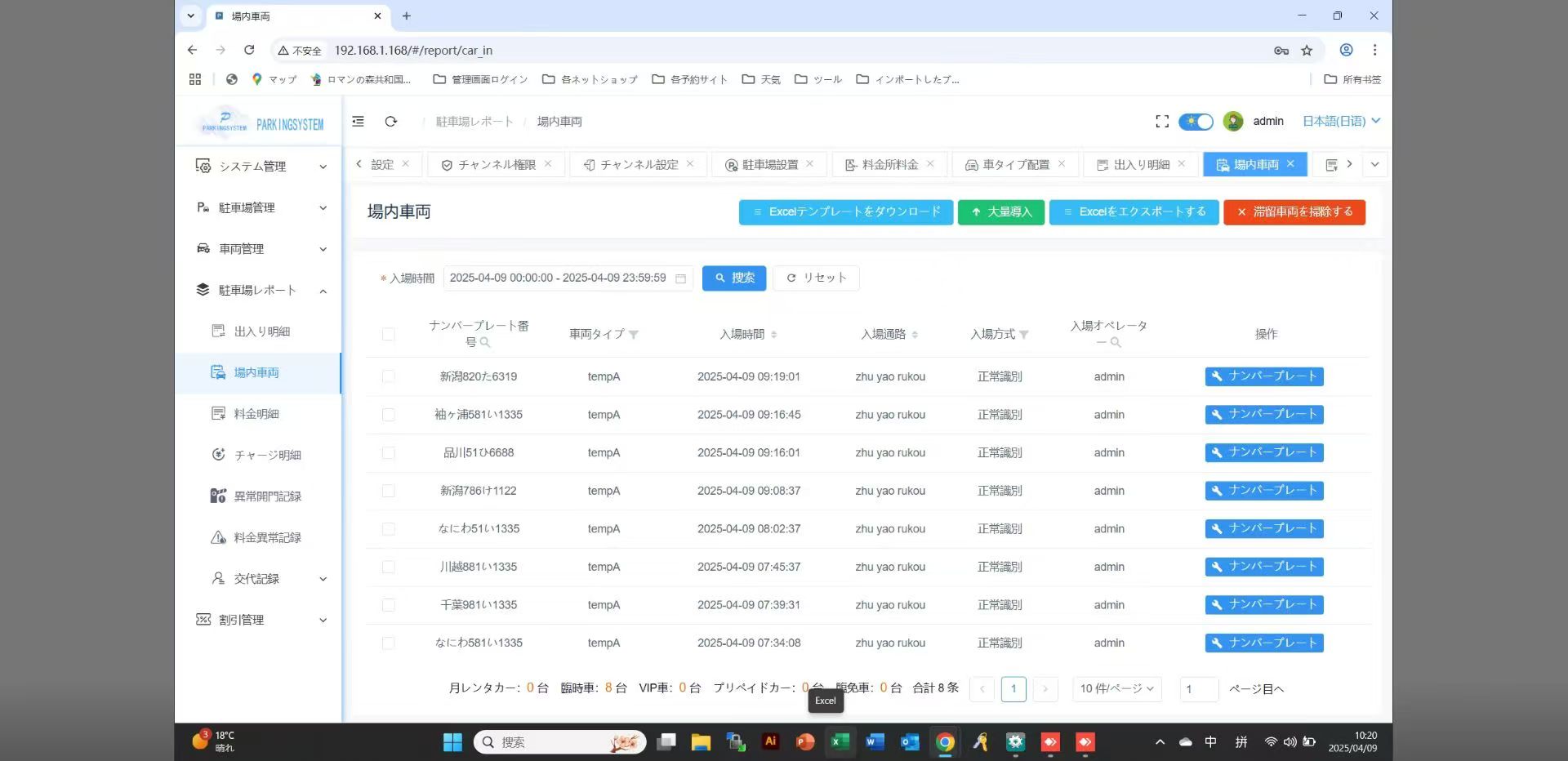
Task: Tick the checkbox for 品川51ひ6688 row
Action: (x=389, y=453)
